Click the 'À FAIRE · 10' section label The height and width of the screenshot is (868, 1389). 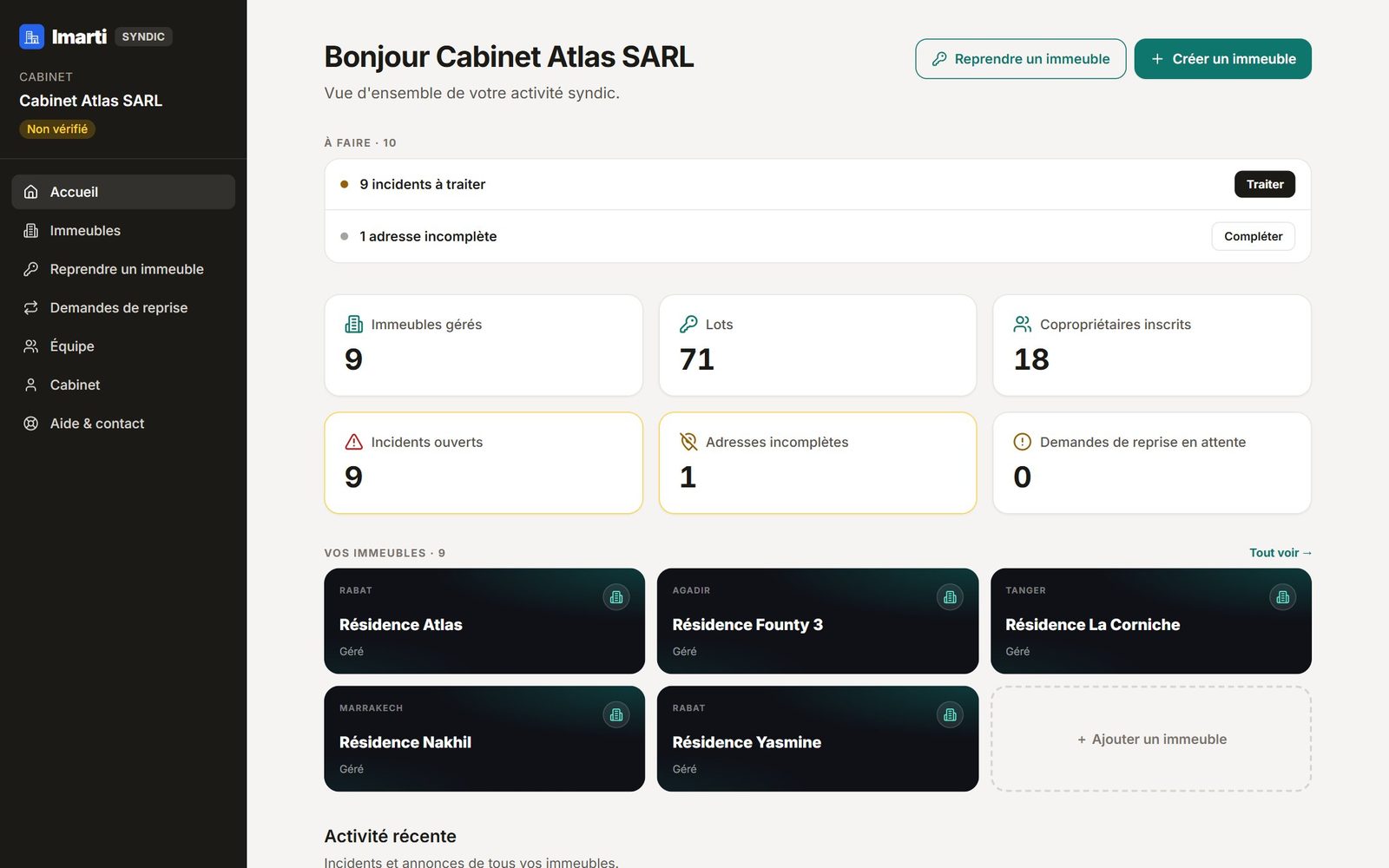pos(360,142)
